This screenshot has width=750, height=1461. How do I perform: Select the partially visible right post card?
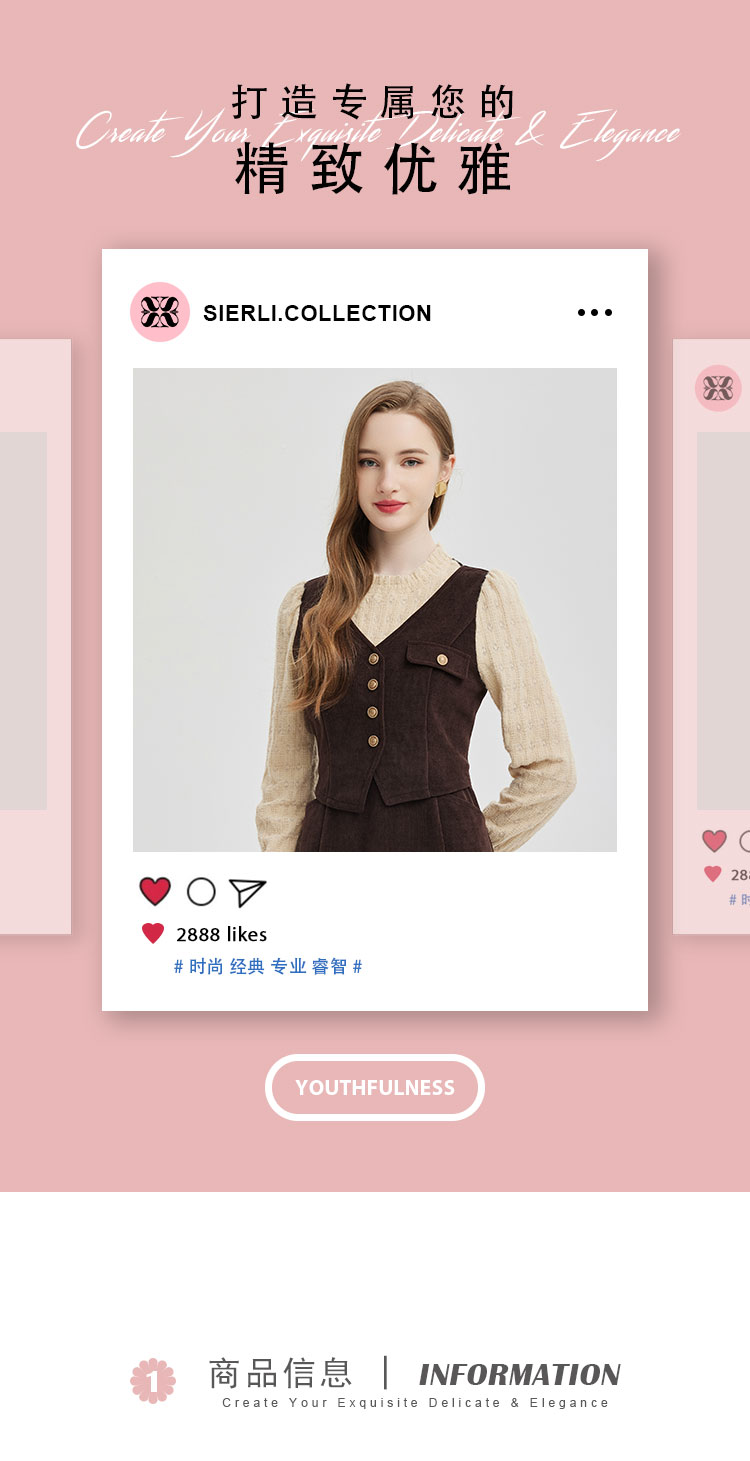click(x=712, y=637)
